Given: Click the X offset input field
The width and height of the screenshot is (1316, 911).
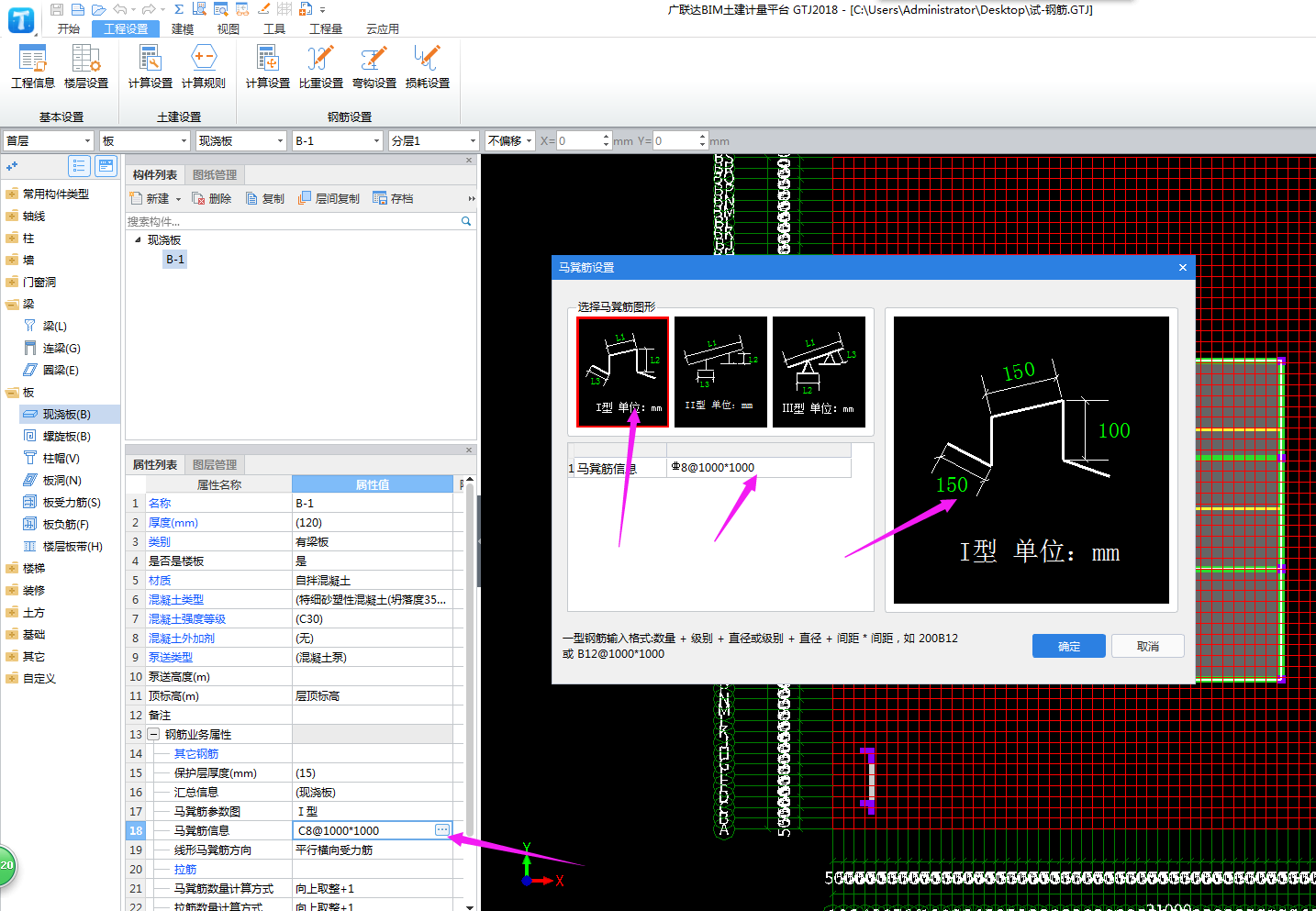Looking at the screenshot, I should click(x=579, y=140).
